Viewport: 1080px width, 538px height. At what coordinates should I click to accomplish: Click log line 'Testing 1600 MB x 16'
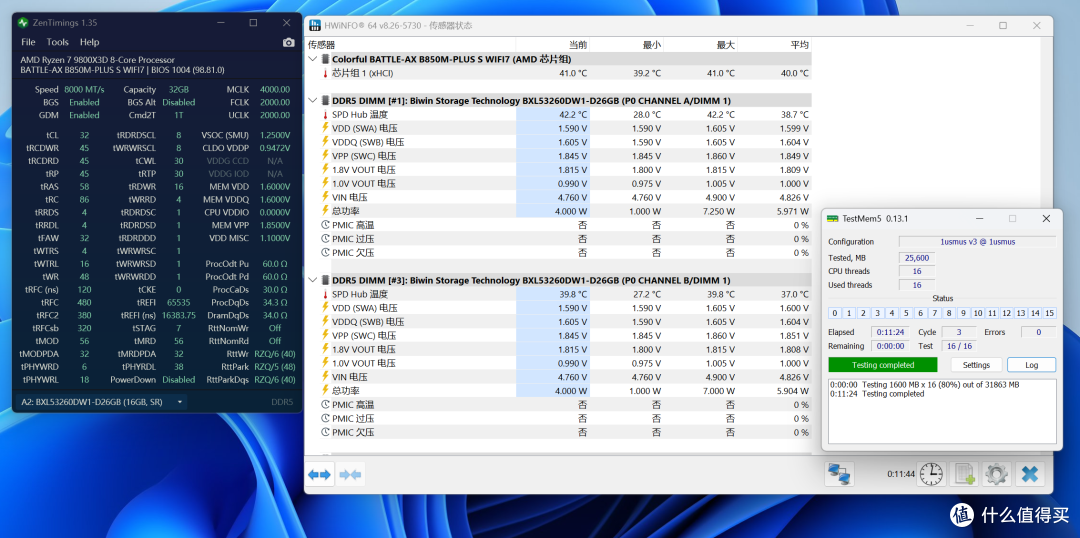(925, 385)
